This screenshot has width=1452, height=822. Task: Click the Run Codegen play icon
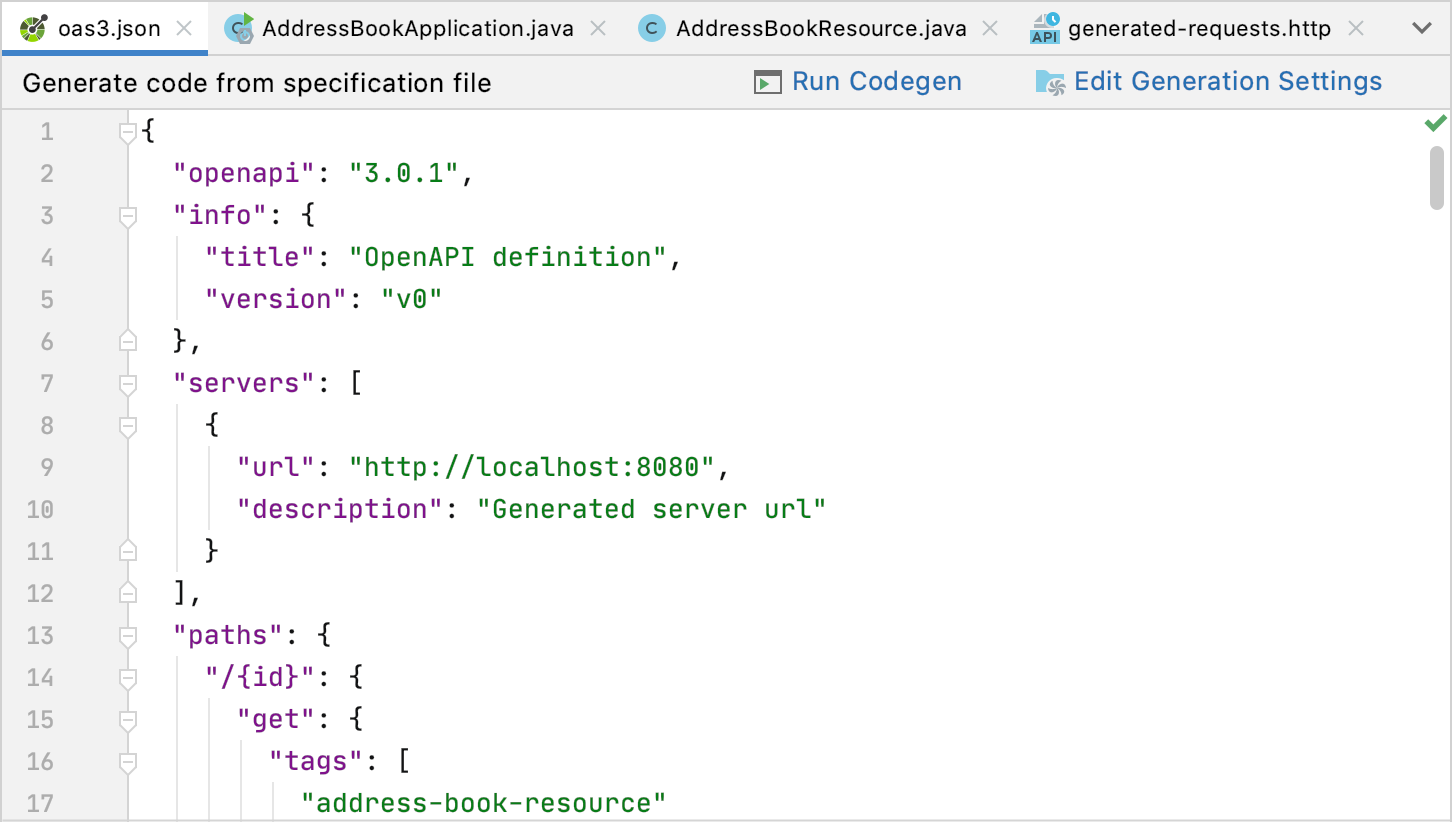[x=766, y=81]
